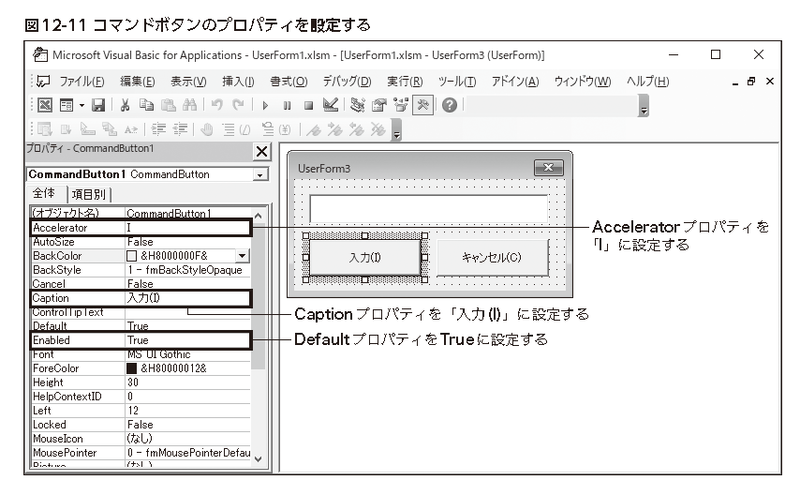Viewport: 800px width, 495px height.
Task: Open the デバッグ(D) menu
Action: click(347, 82)
